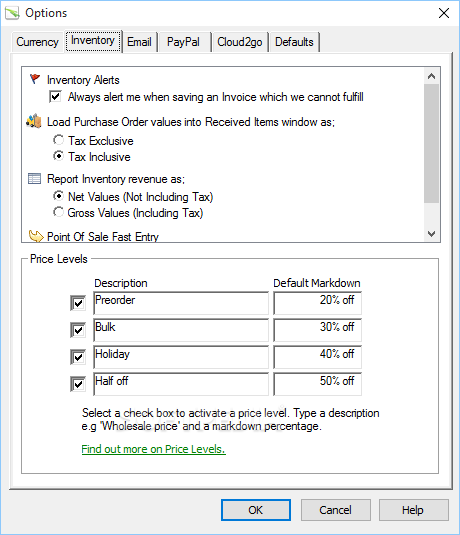The width and height of the screenshot is (460, 535).
Task: Click the 20% off markdown field
Action: tap(317, 303)
